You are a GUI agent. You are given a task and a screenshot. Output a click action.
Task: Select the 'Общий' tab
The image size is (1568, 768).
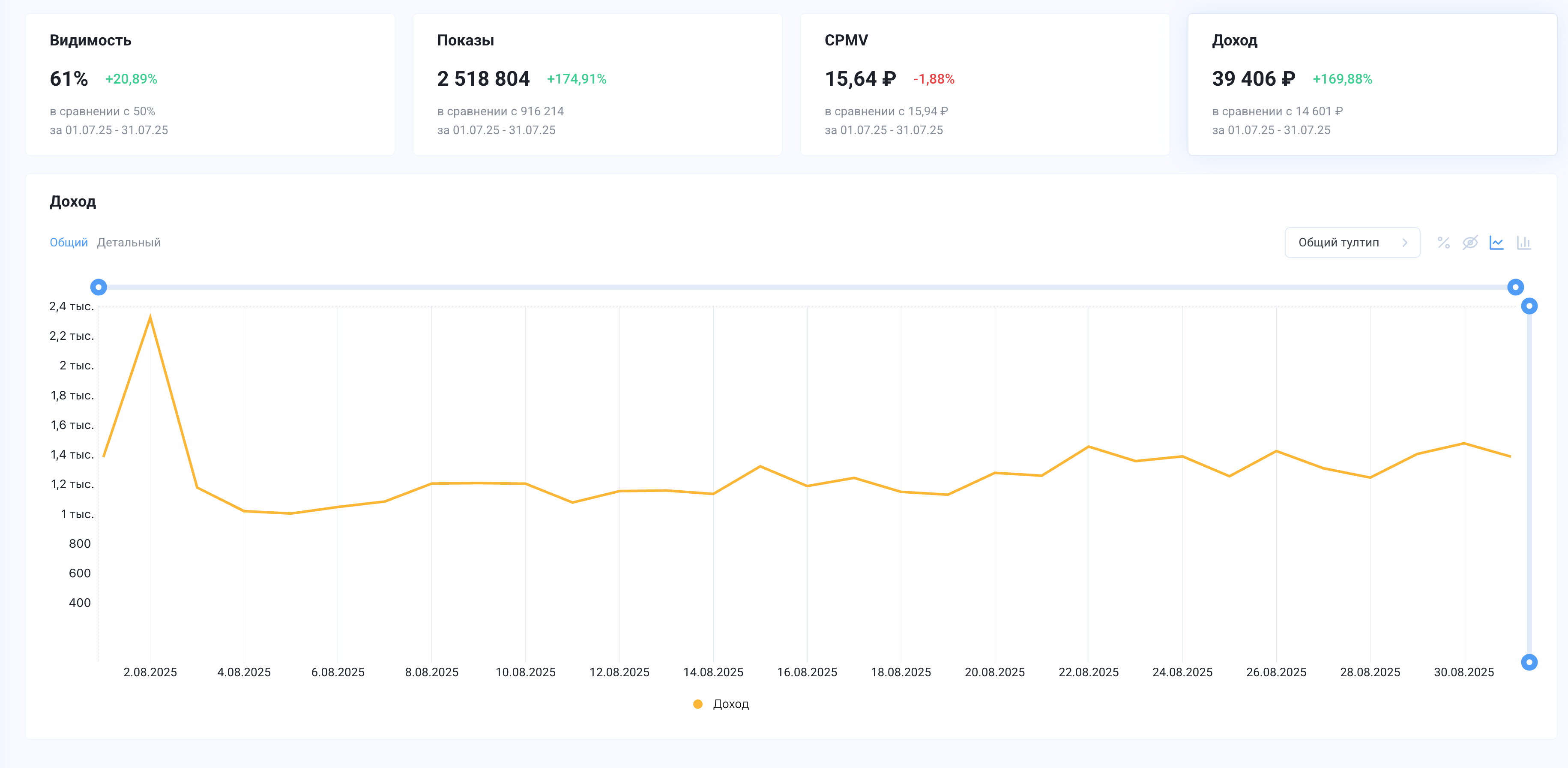click(x=68, y=243)
